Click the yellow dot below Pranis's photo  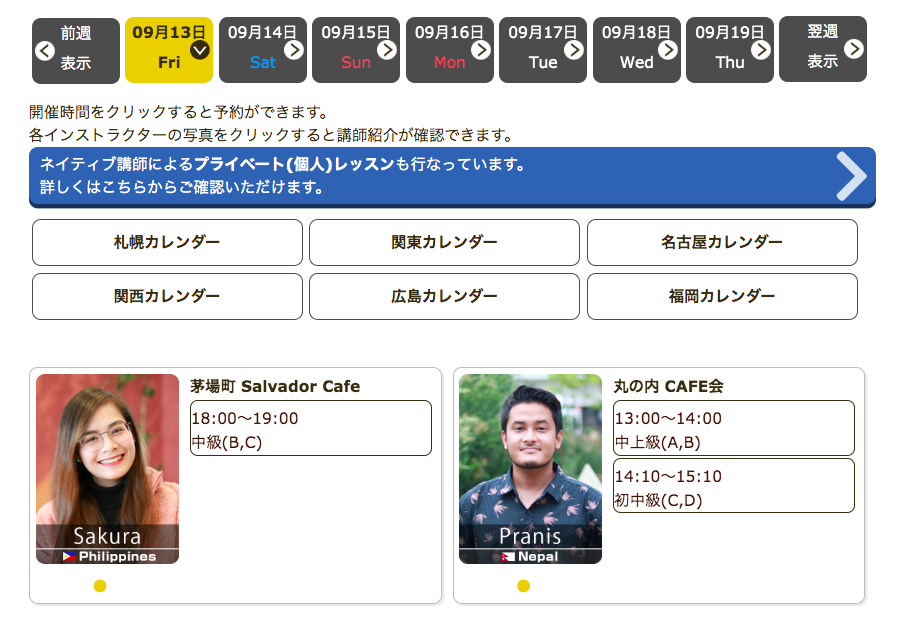[523, 586]
